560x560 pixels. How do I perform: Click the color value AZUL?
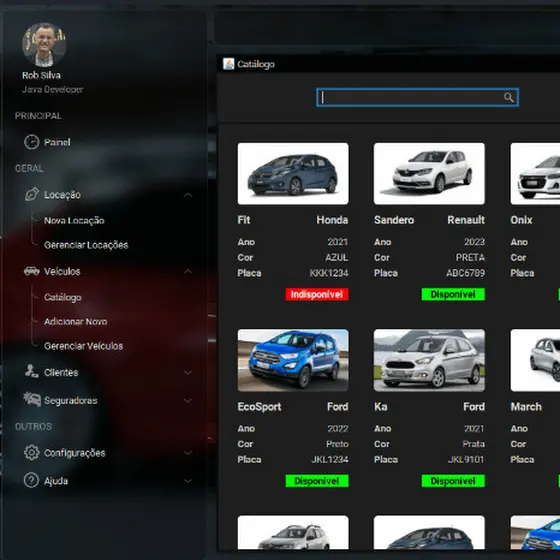pos(336,258)
